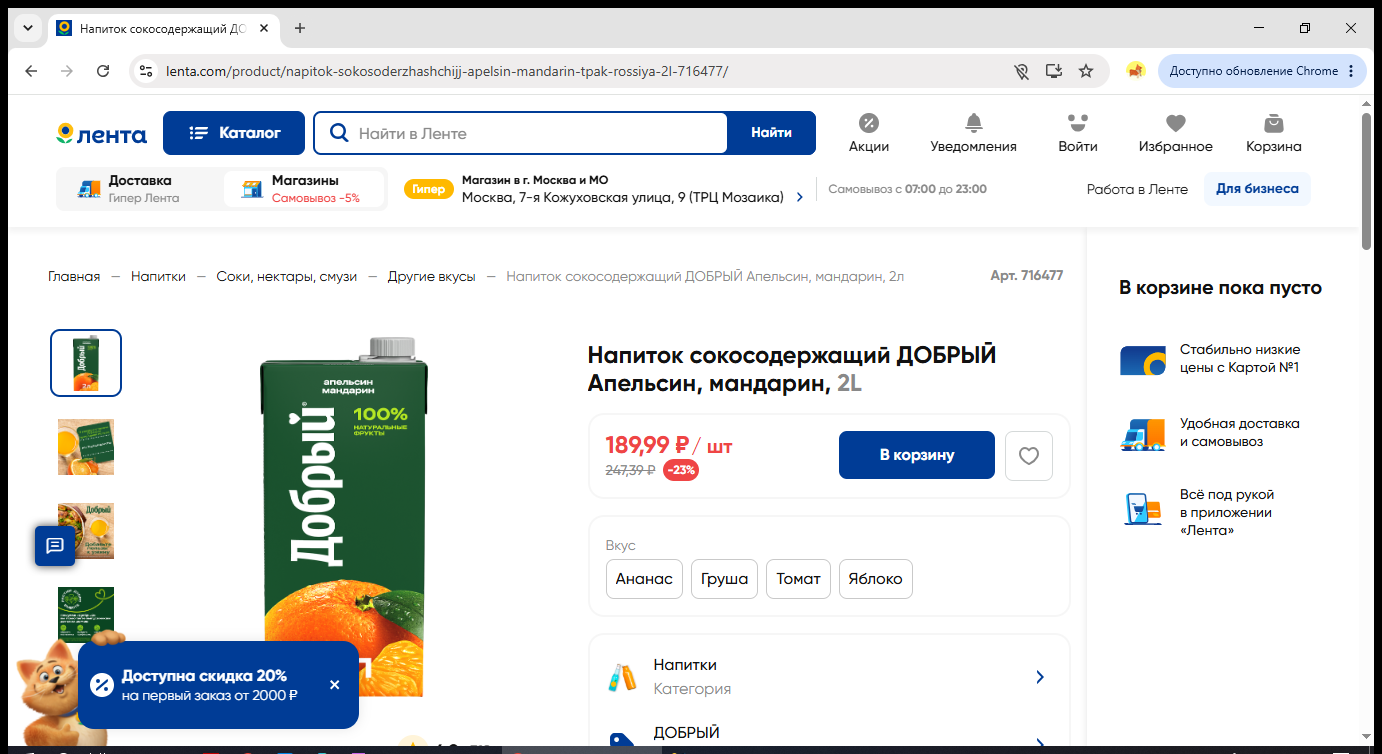Select the Магазины pickup option

coord(304,189)
